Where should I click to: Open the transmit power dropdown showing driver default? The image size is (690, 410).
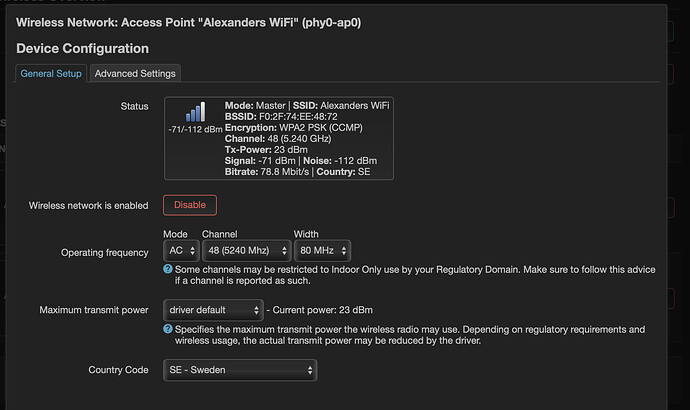pos(213,310)
